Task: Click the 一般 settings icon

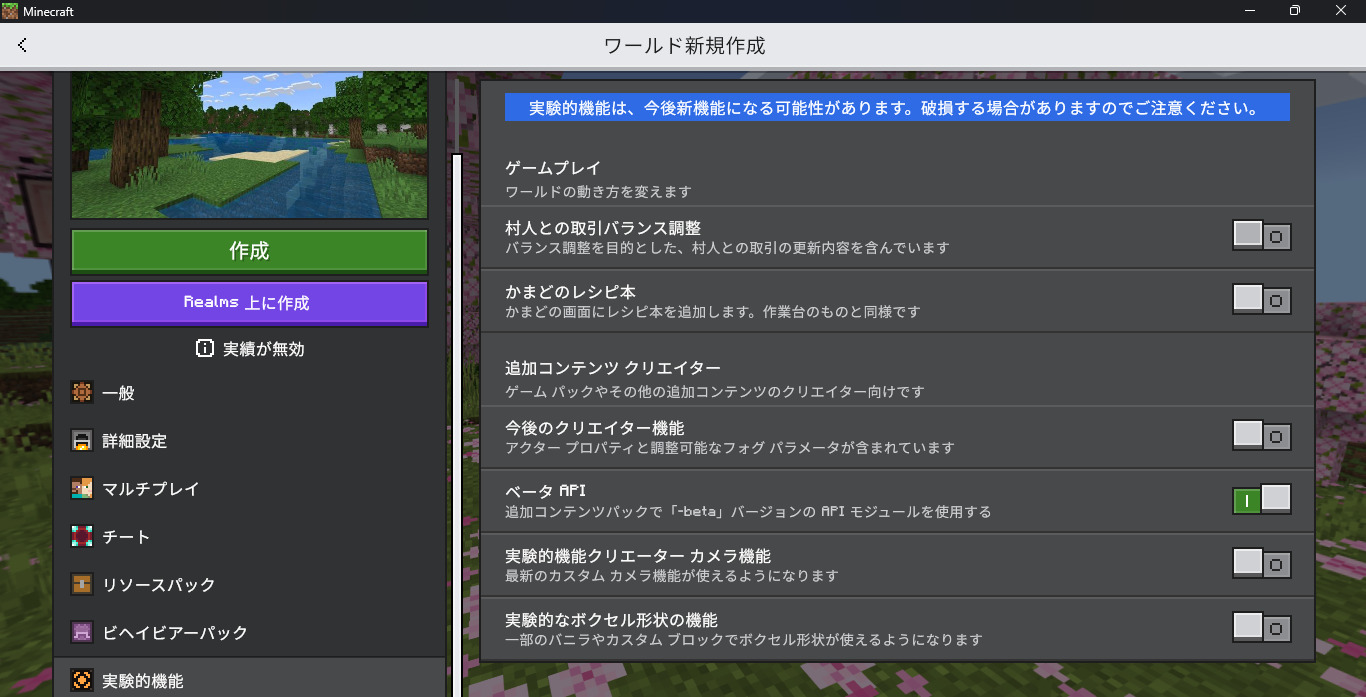Action: click(82, 393)
